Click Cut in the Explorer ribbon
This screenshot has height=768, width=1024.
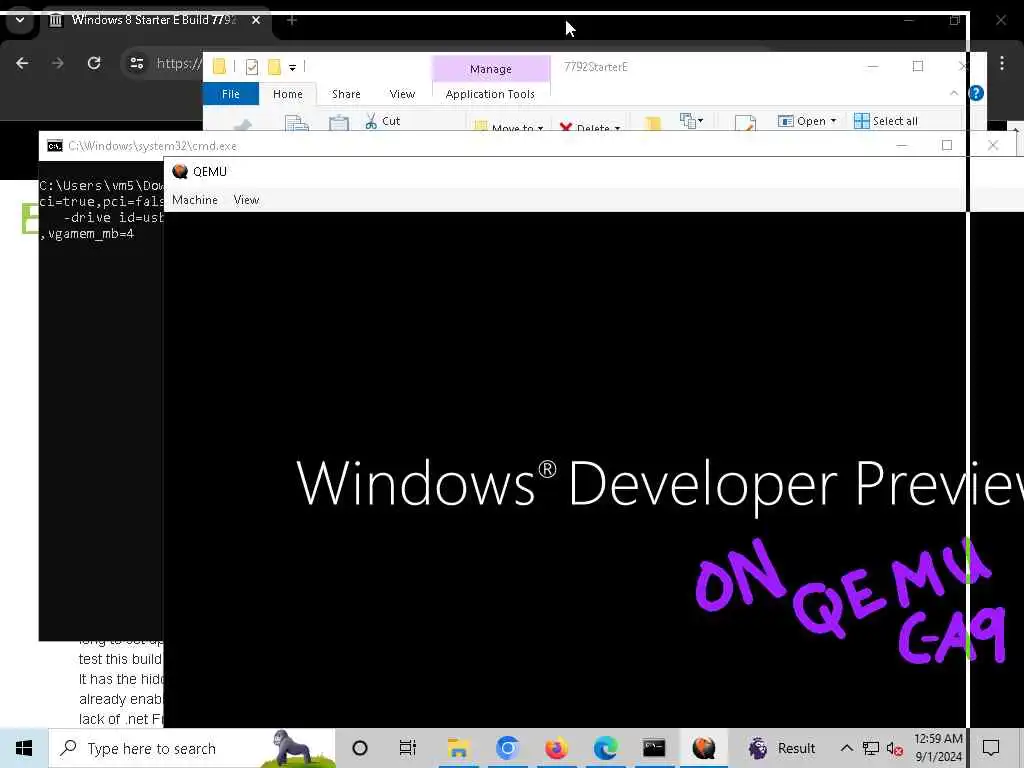pyautogui.click(x=383, y=121)
